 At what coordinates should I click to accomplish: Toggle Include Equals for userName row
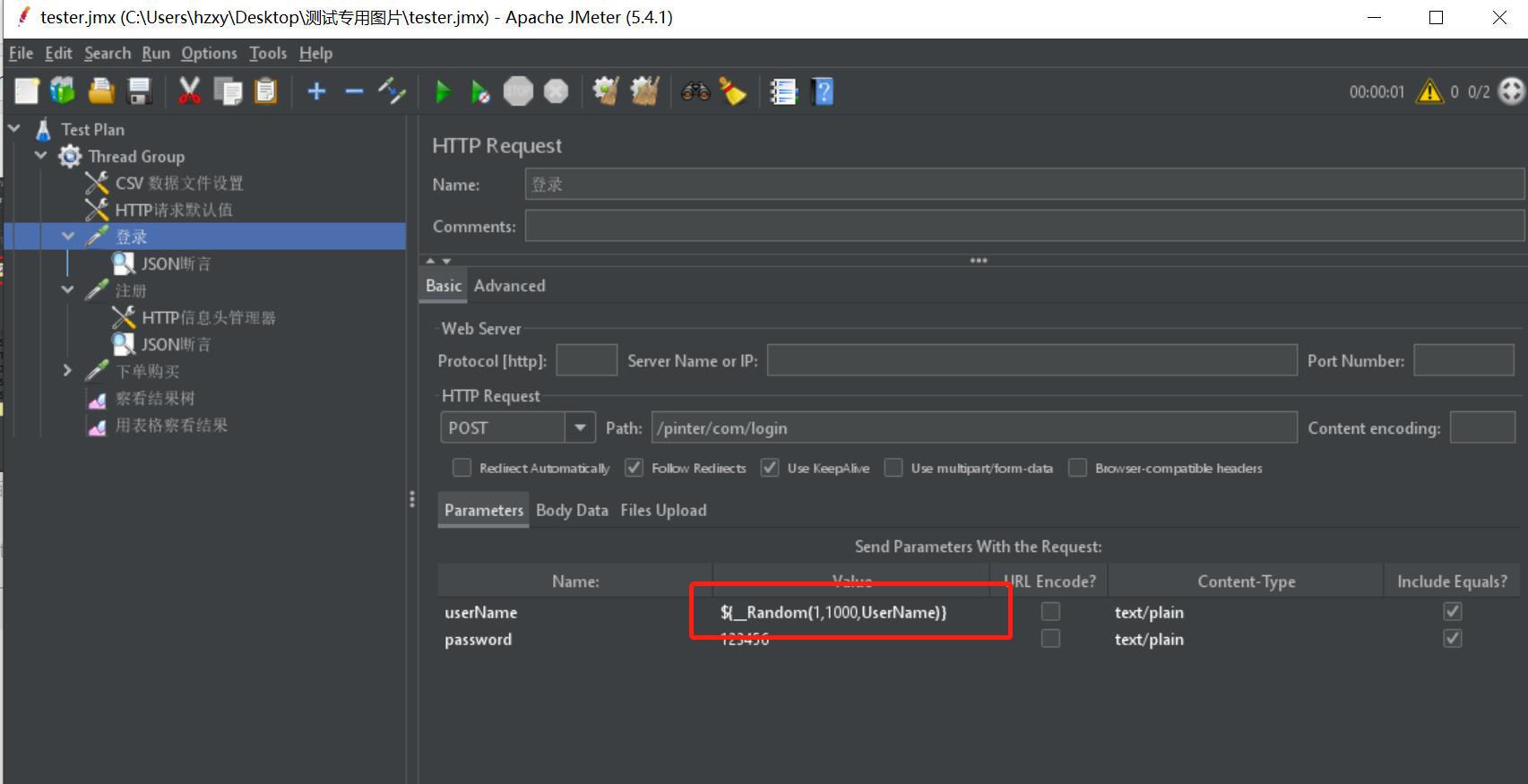1453,611
